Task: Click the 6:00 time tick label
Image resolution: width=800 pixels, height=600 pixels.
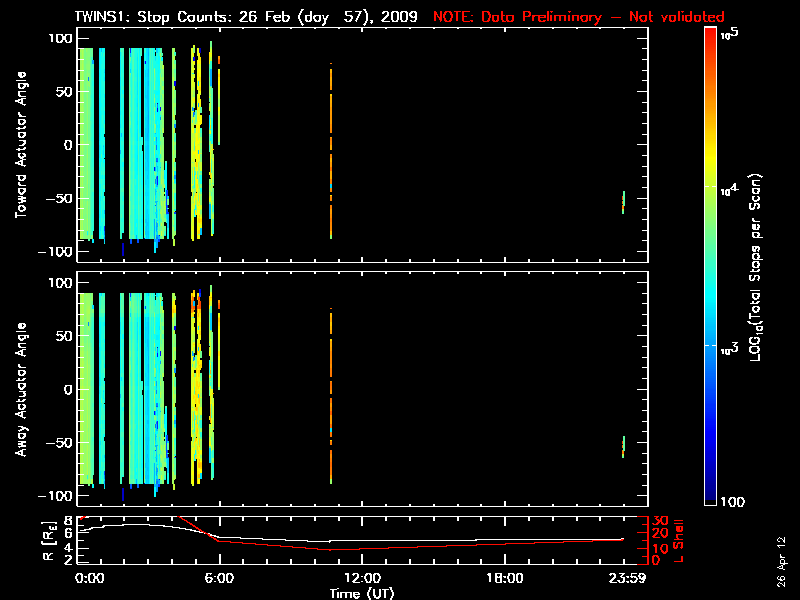Action: coord(219,578)
